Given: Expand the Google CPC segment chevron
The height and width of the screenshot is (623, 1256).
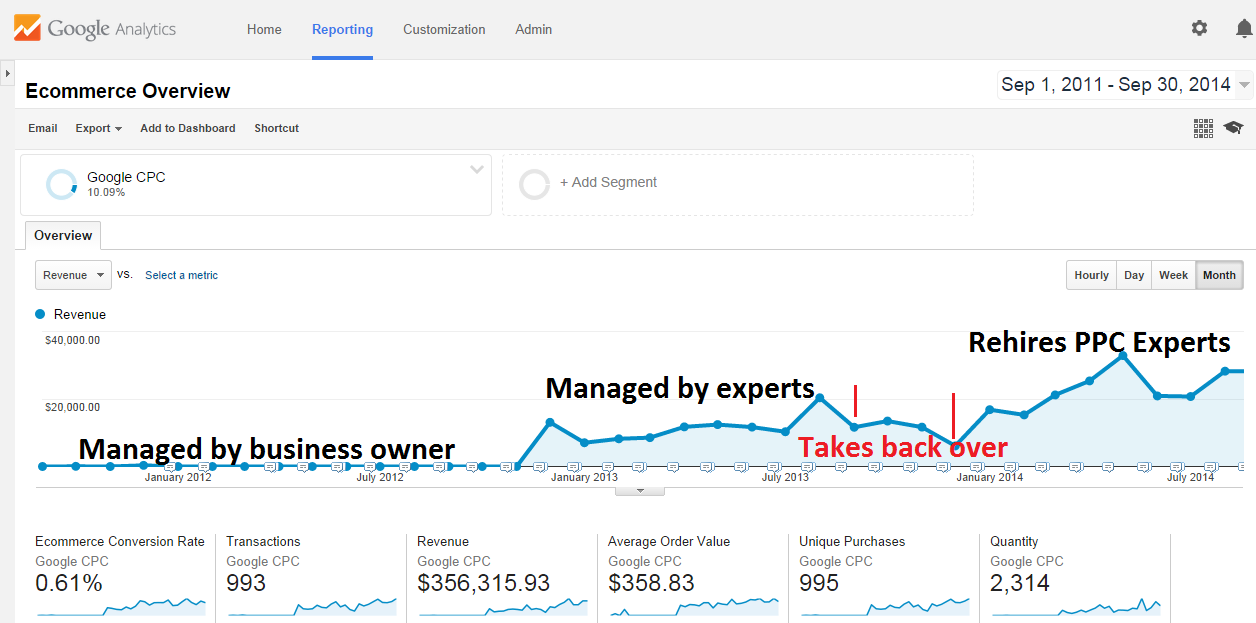Looking at the screenshot, I should pyautogui.click(x=477, y=169).
